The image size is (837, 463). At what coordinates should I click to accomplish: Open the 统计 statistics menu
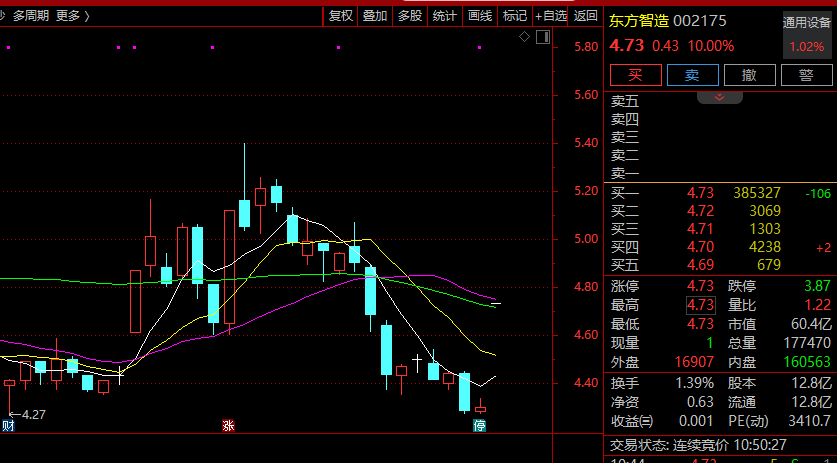(445, 15)
